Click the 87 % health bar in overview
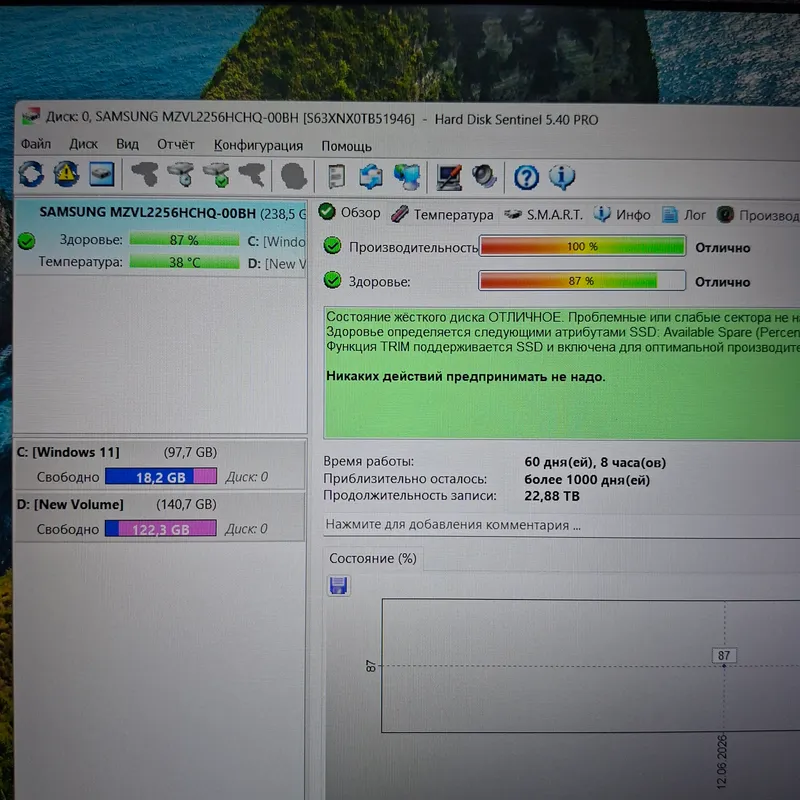 [x=582, y=281]
